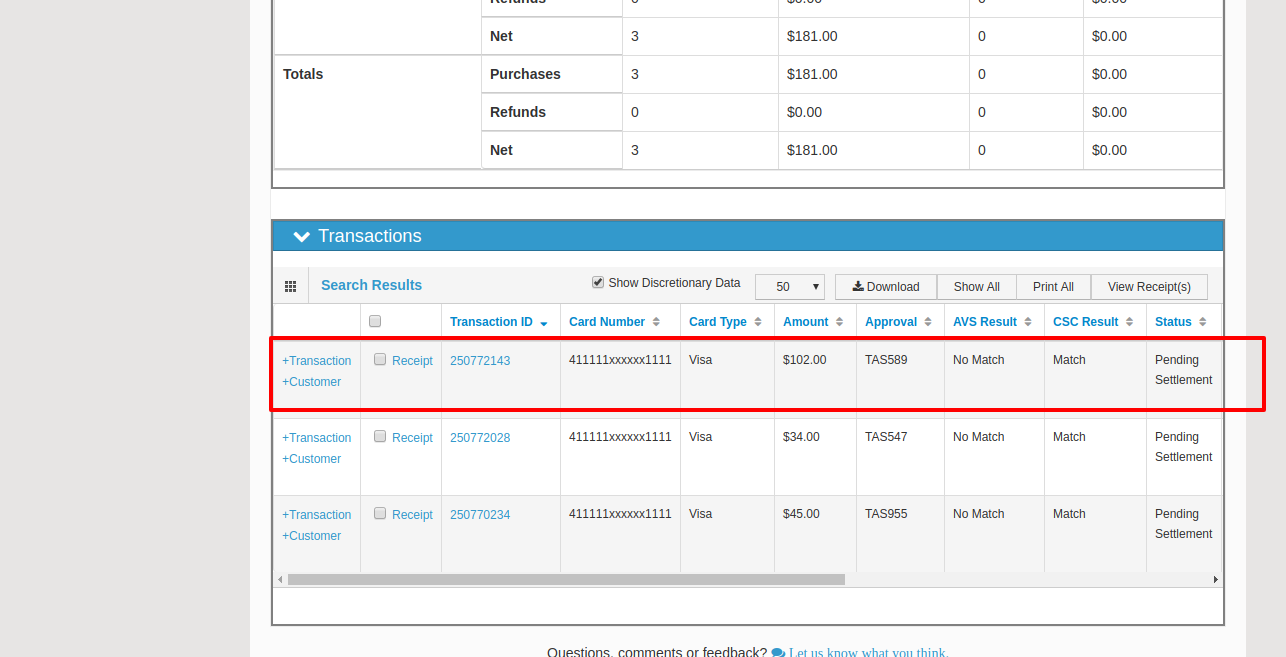The width and height of the screenshot is (1286, 657).
Task: Click the grid column chooser icon
Action: 290,286
